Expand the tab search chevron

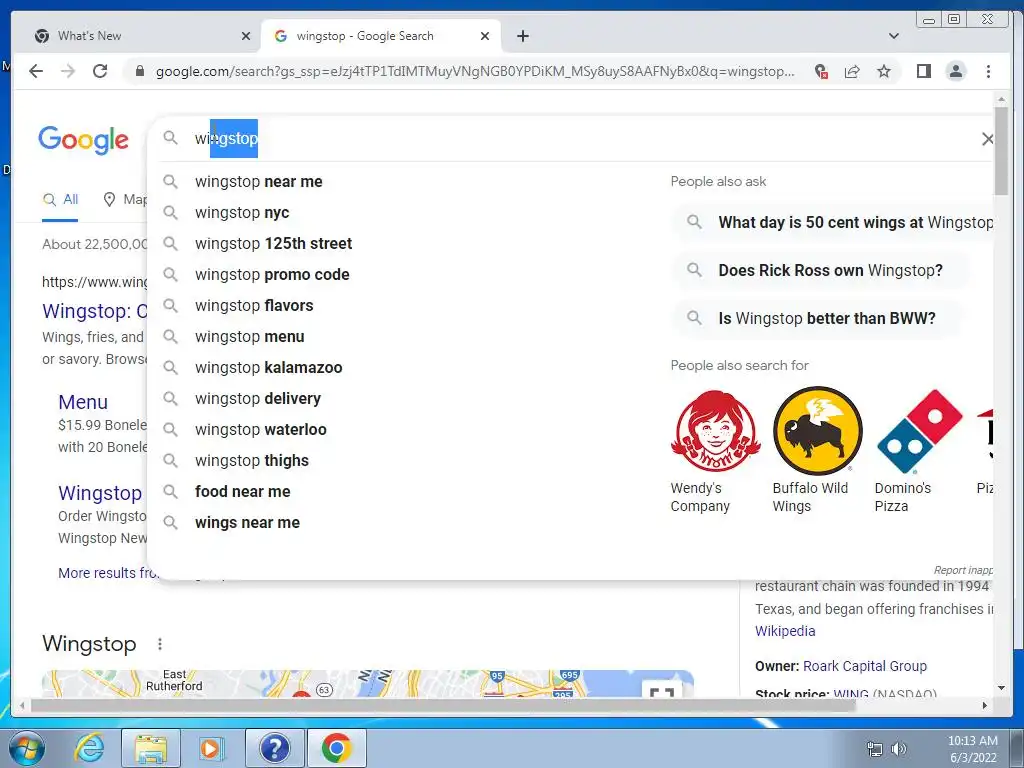[893, 36]
